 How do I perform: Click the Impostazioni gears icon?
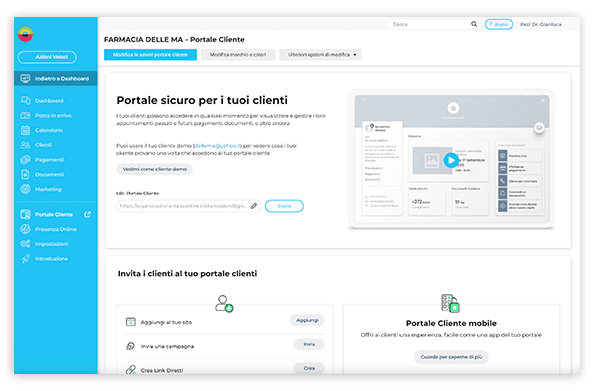tap(25, 244)
